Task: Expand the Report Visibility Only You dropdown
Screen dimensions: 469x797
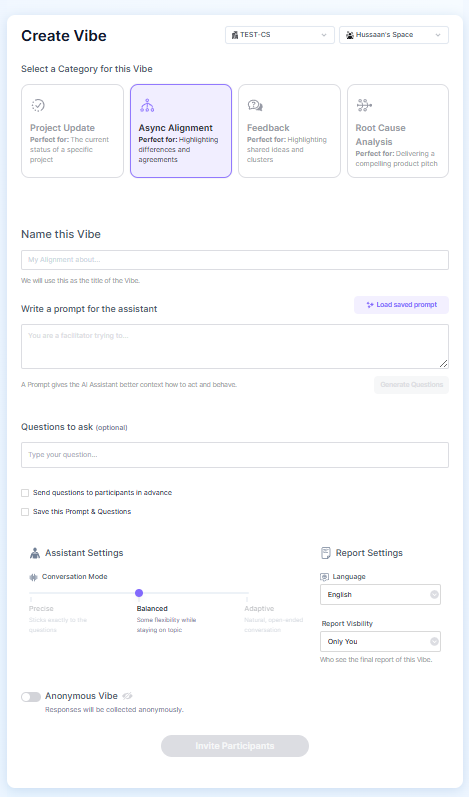Action: tap(380, 641)
